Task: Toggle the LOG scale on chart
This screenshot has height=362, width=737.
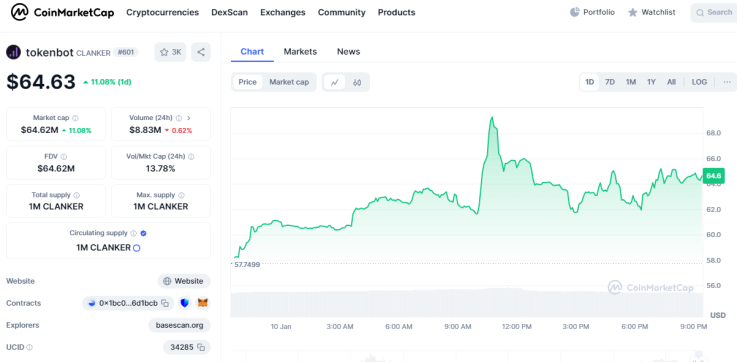Action: point(699,82)
